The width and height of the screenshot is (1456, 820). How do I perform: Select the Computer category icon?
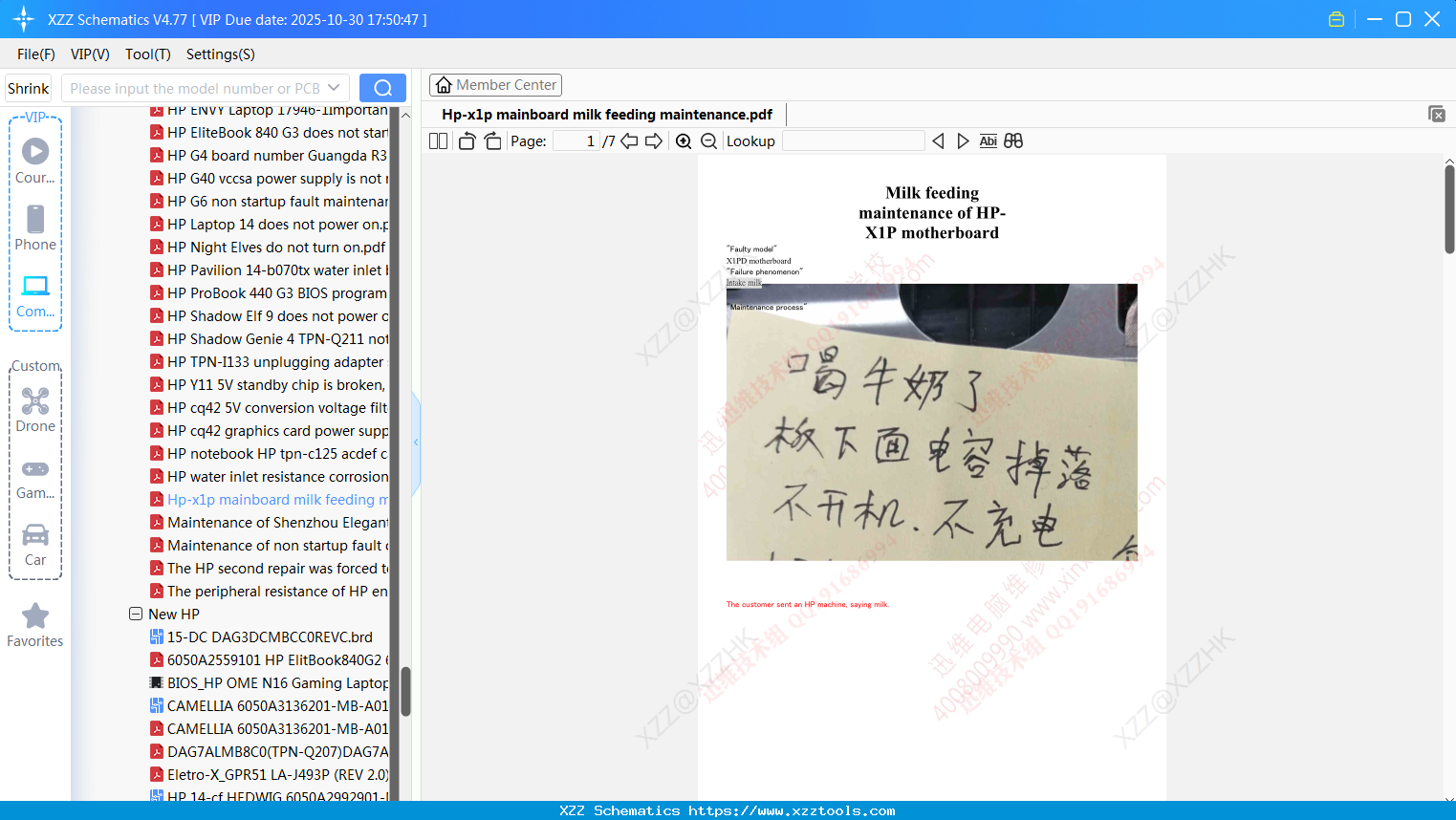[x=35, y=295]
